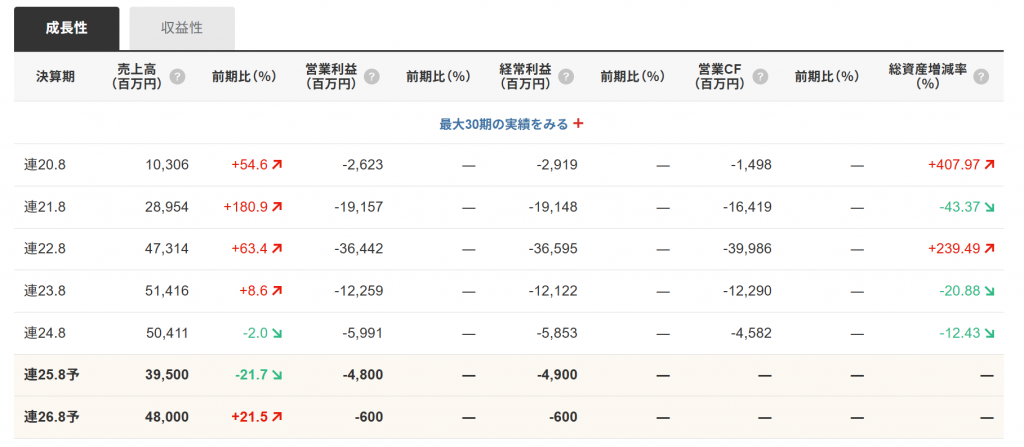
Task: Click up arrow beside +8.6 in 連23.8 row
Action: pos(277,291)
